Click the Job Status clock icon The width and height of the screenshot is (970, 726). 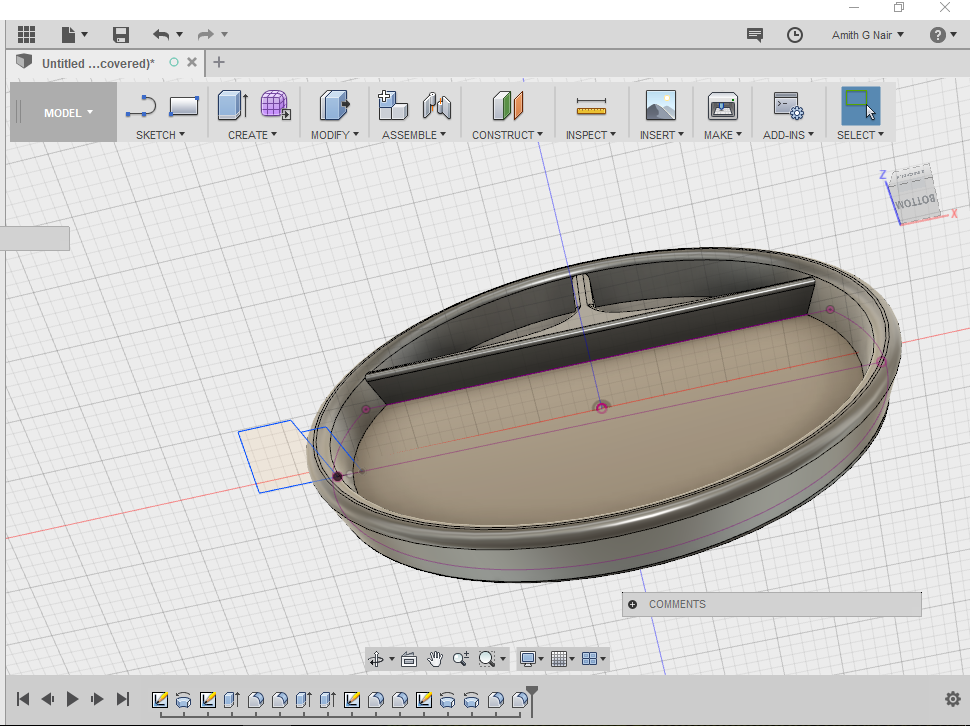coord(795,35)
